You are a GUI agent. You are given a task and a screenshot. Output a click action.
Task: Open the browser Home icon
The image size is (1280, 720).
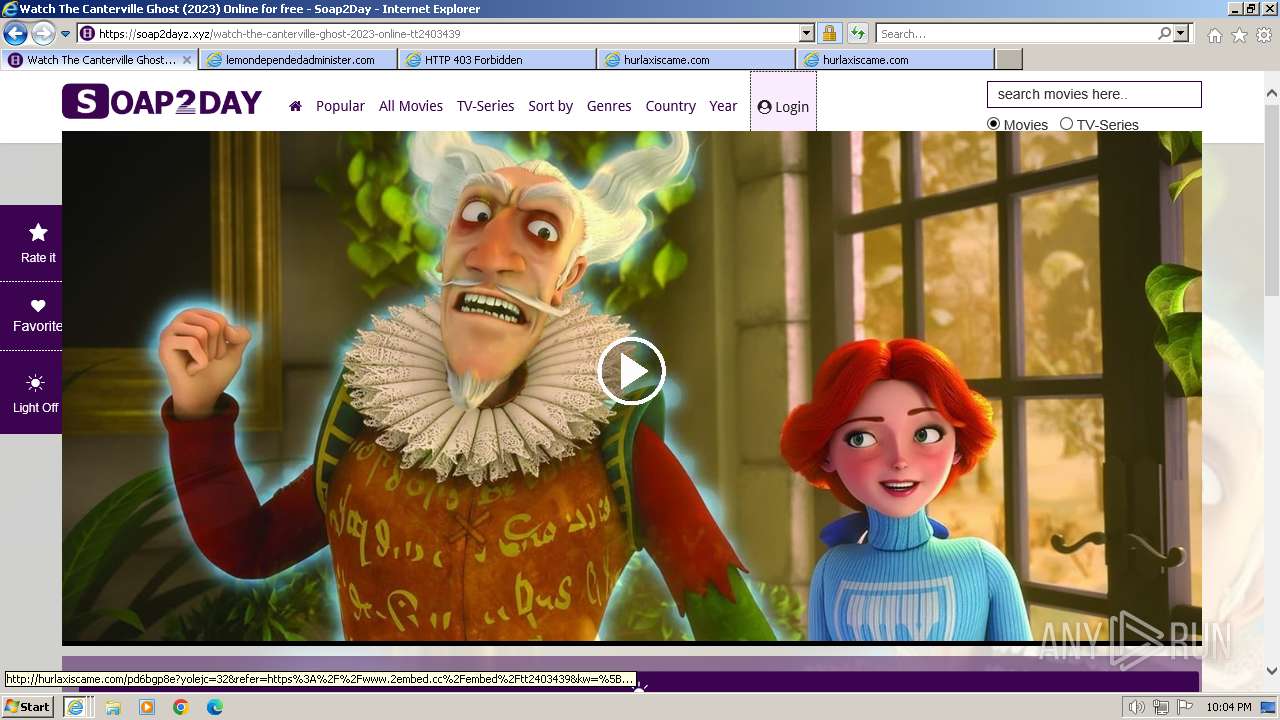tap(1214, 35)
